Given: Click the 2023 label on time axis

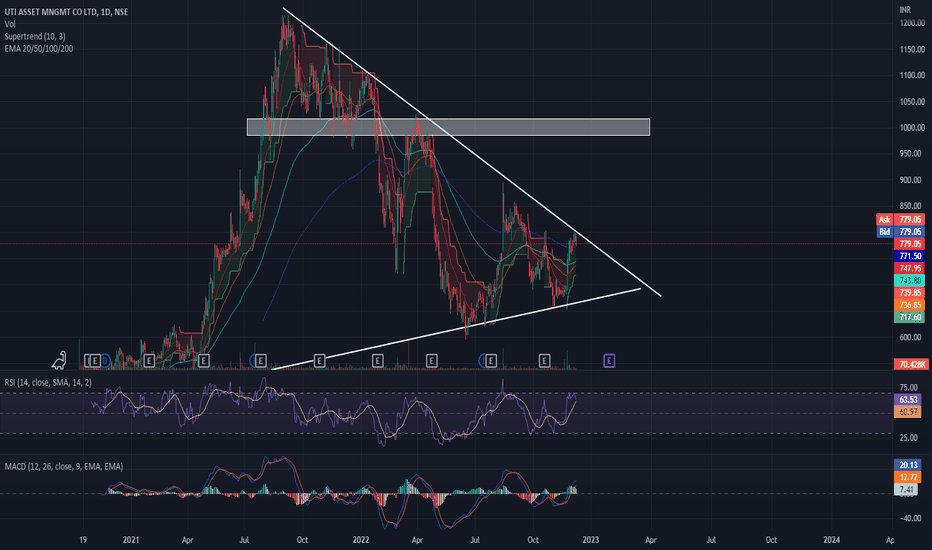Looking at the screenshot, I should [590, 540].
